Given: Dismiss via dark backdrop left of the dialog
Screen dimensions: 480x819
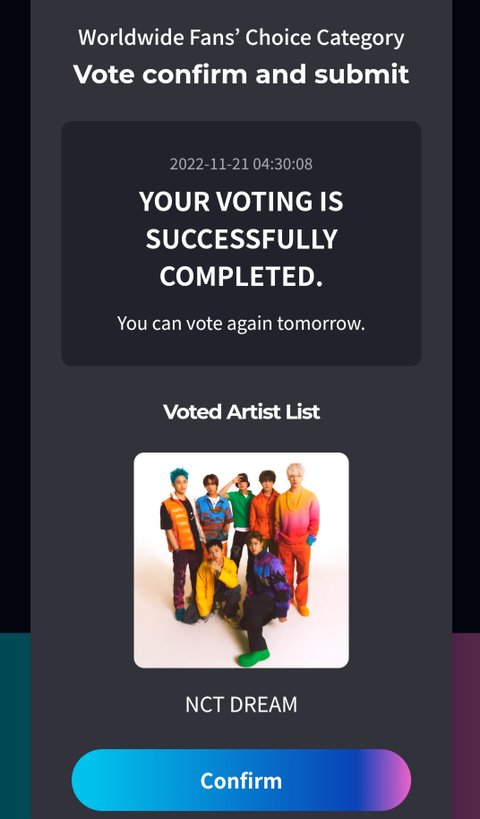Looking at the screenshot, I should 15,313.
